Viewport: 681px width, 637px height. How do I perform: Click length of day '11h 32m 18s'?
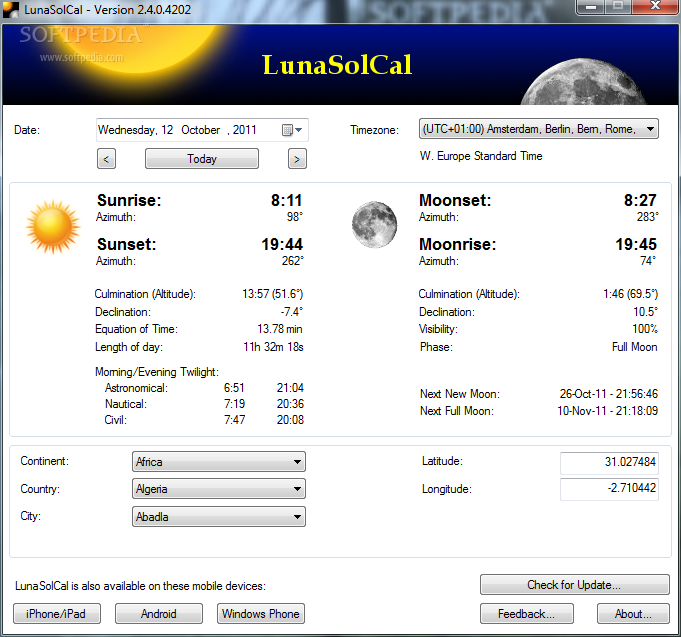coord(273,347)
